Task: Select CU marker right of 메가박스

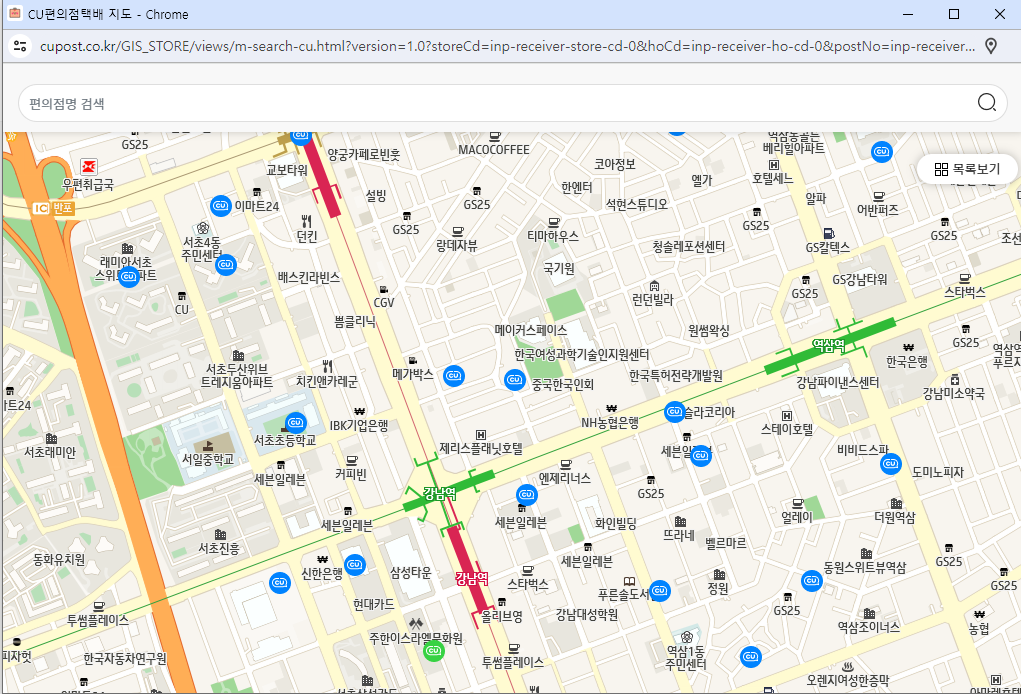Action: pos(454,376)
